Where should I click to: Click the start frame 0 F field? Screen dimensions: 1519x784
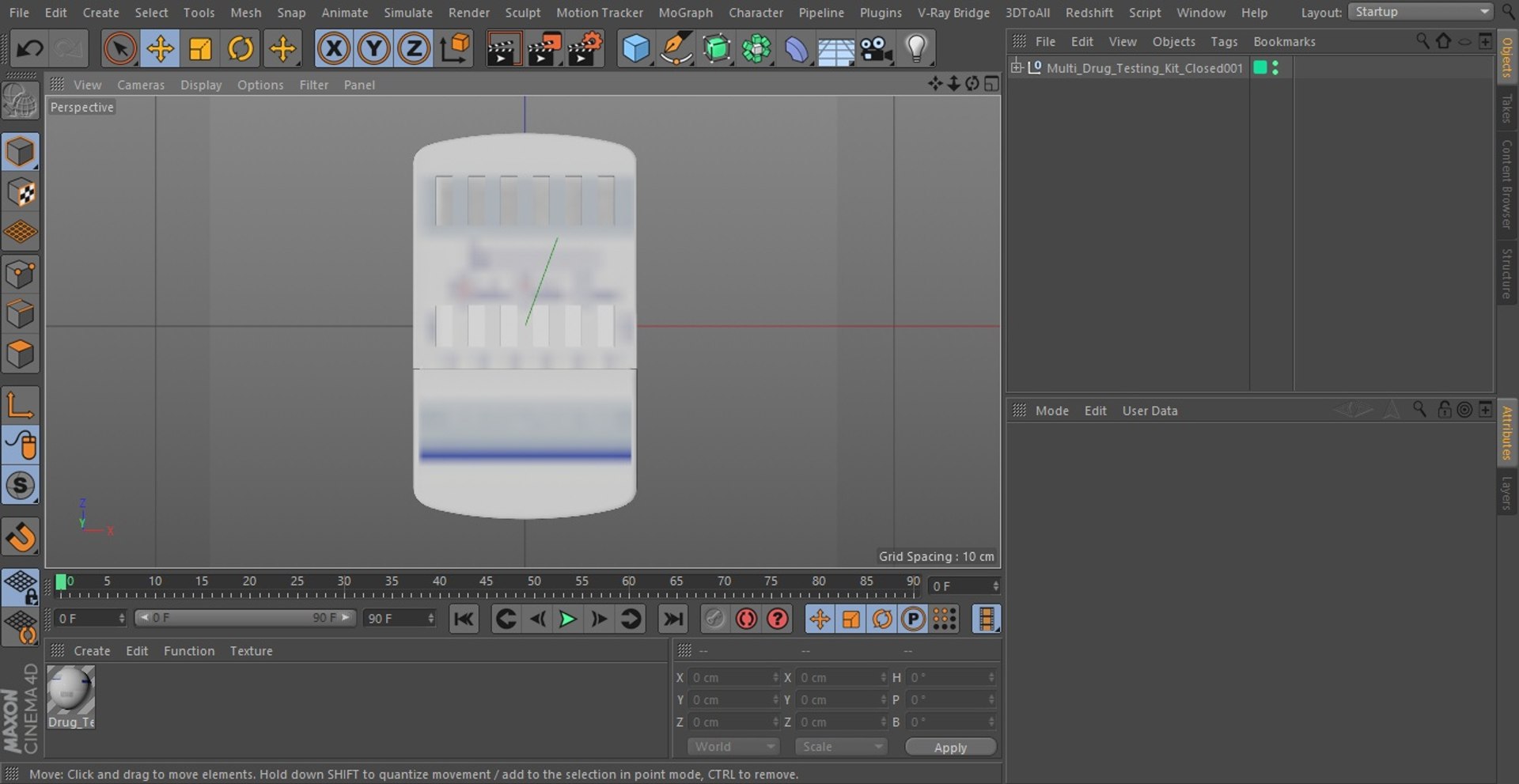click(91, 619)
